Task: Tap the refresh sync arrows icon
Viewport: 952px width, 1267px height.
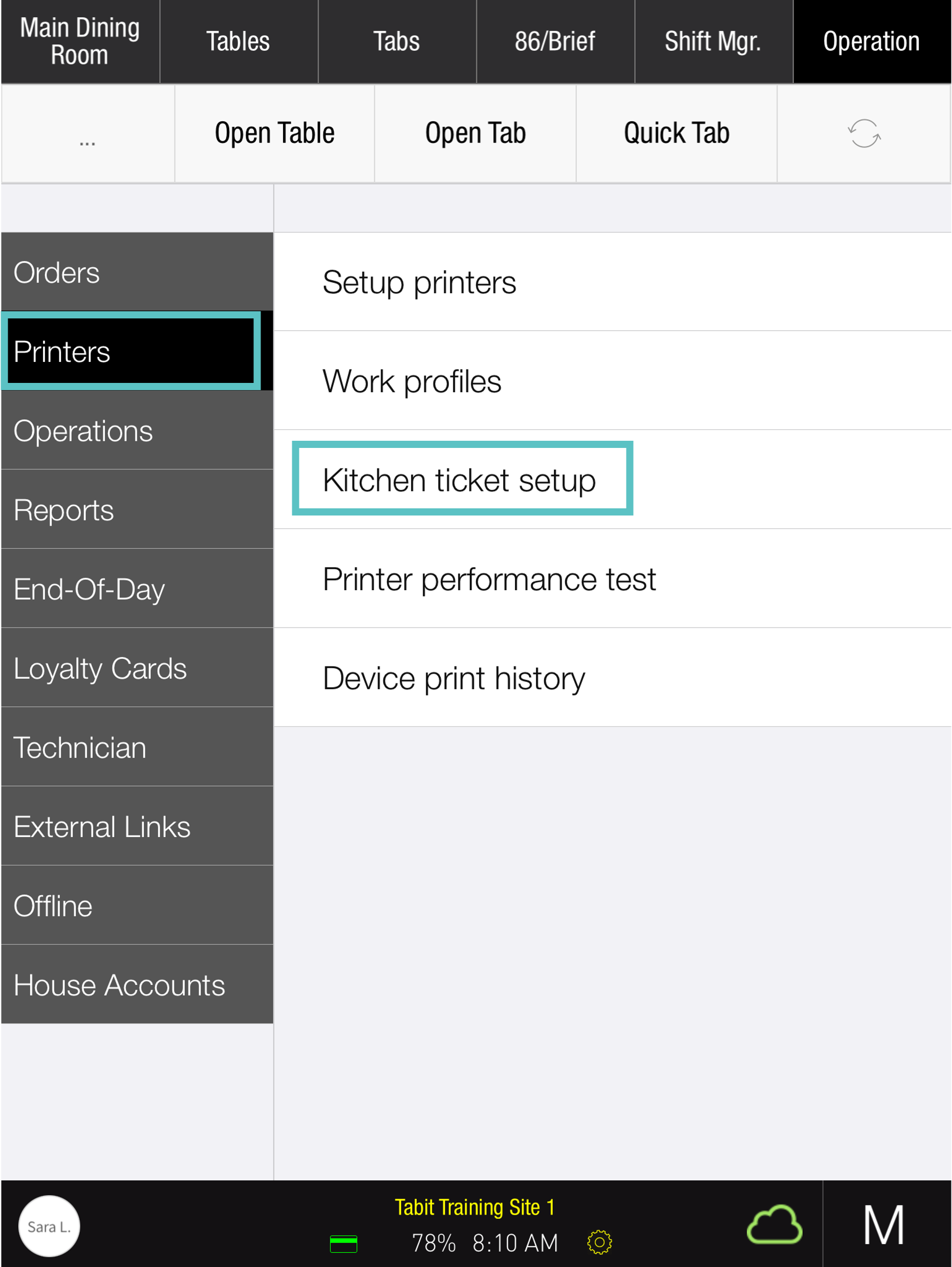Action: click(x=864, y=134)
